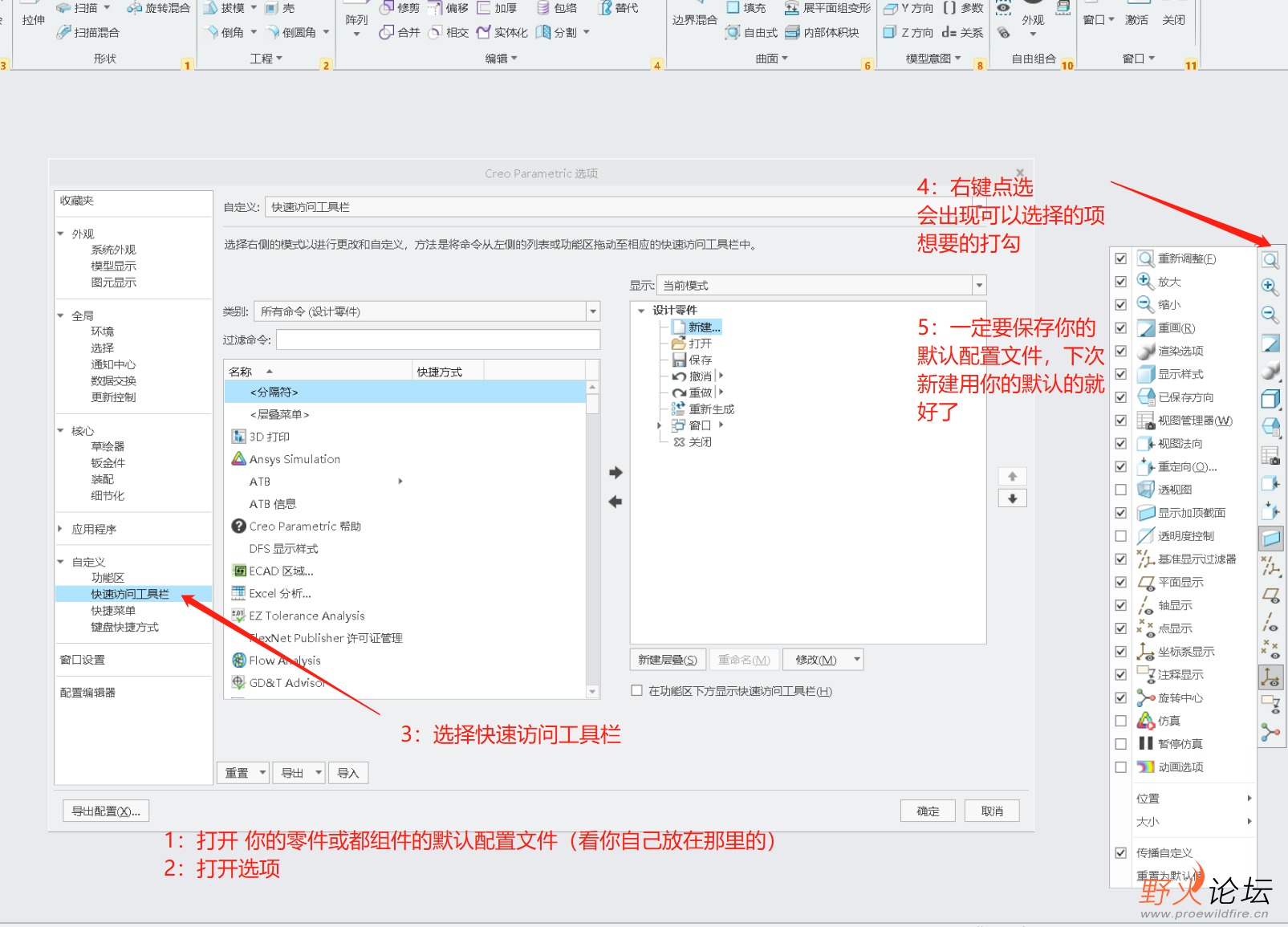Screen dimensions: 1288x927
Task: Uncheck the 重新调整 checkbox
Action: (x=1121, y=258)
